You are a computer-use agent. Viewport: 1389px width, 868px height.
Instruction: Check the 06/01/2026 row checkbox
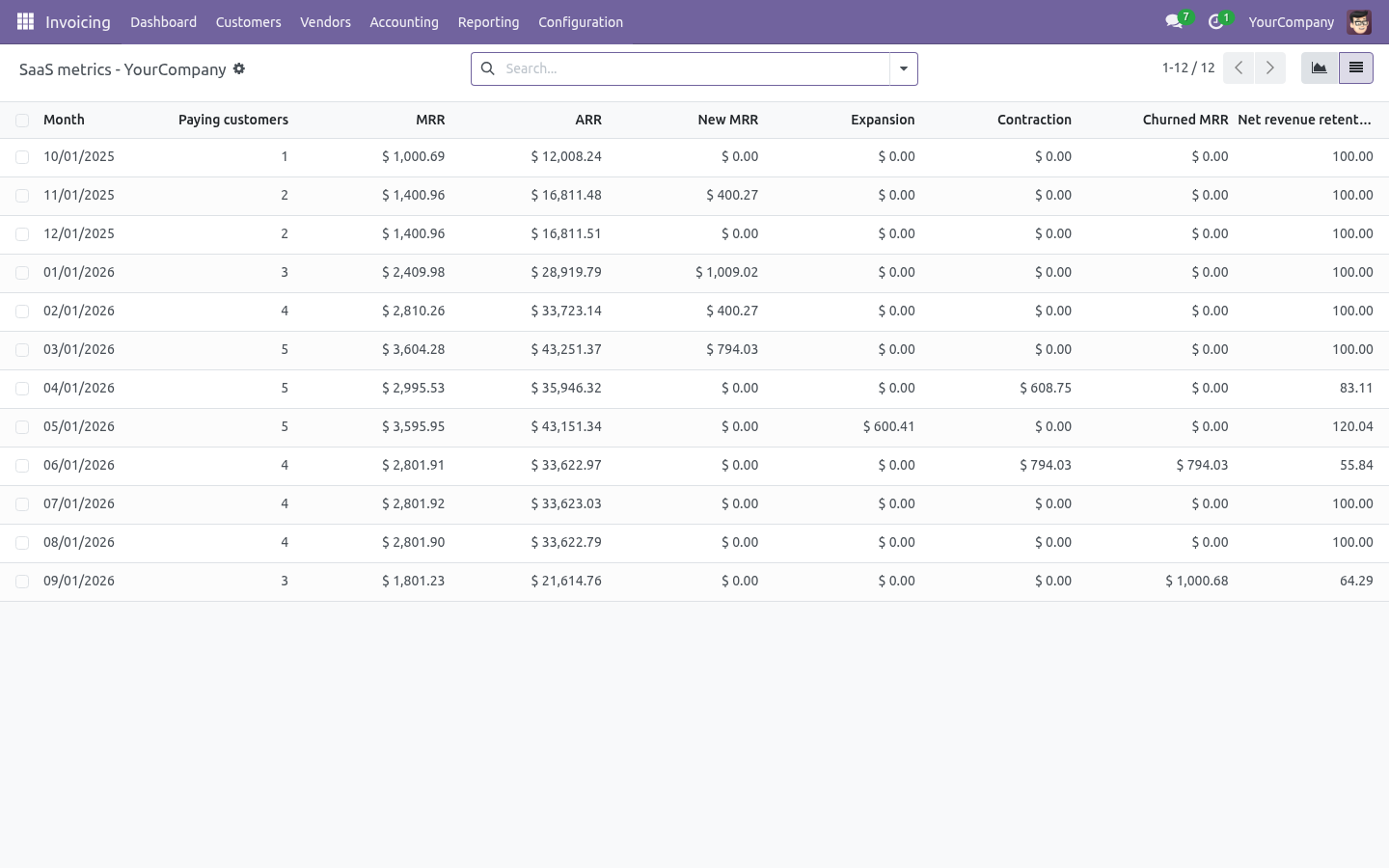(22, 466)
